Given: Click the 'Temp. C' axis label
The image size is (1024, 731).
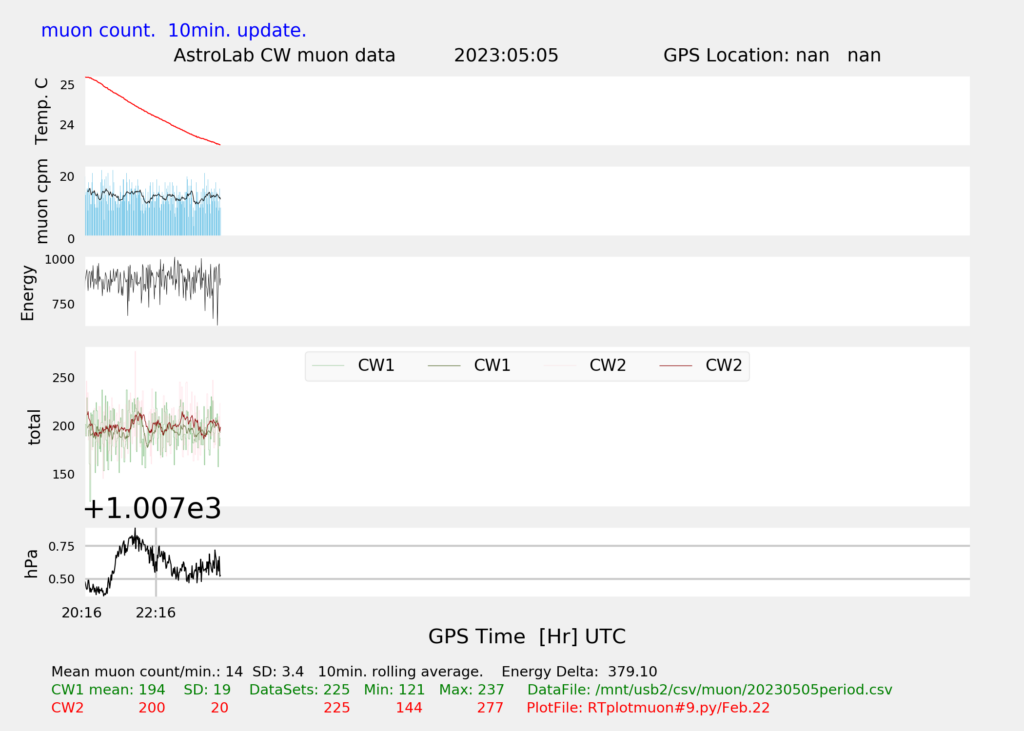Looking at the screenshot, I should click(x=41, y=111).
